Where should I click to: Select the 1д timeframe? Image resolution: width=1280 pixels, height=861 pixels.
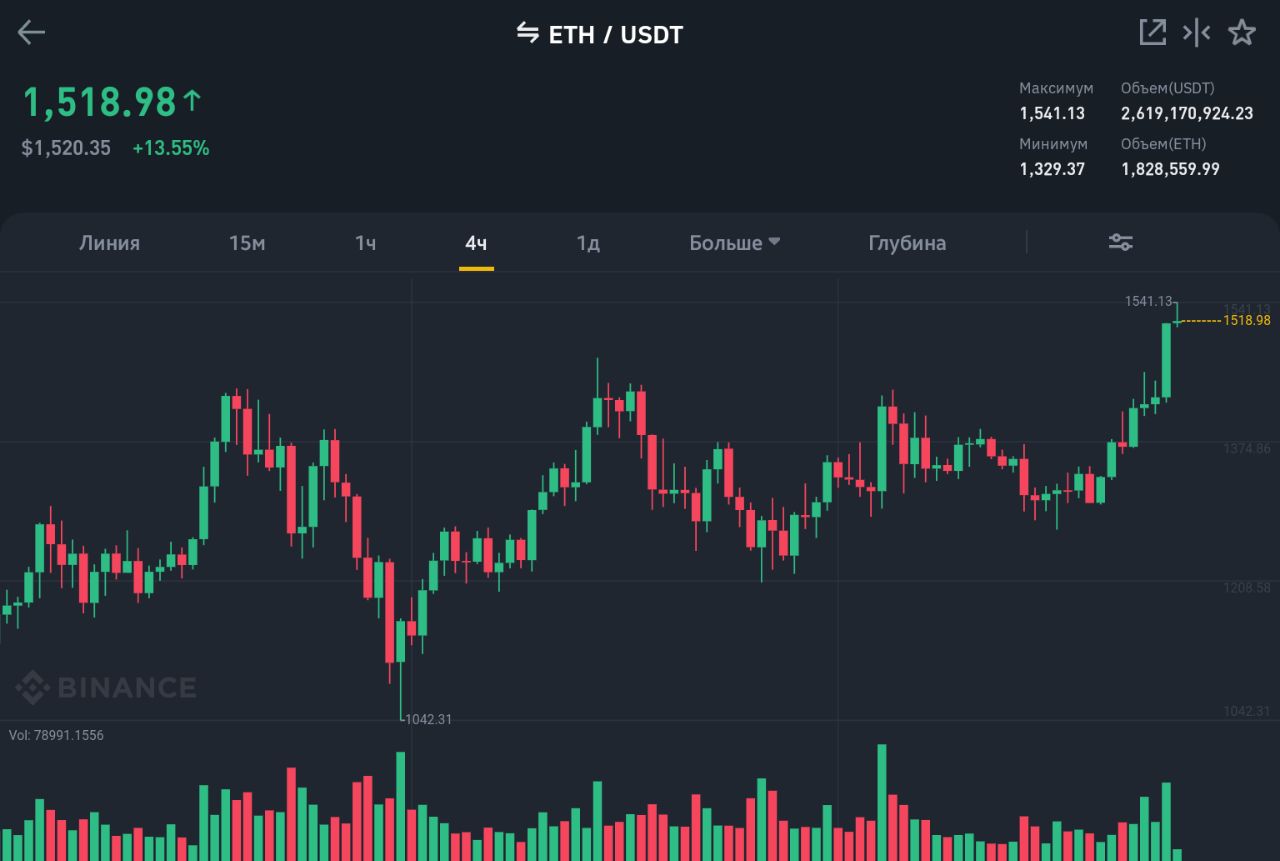click(x=588, y=243)
